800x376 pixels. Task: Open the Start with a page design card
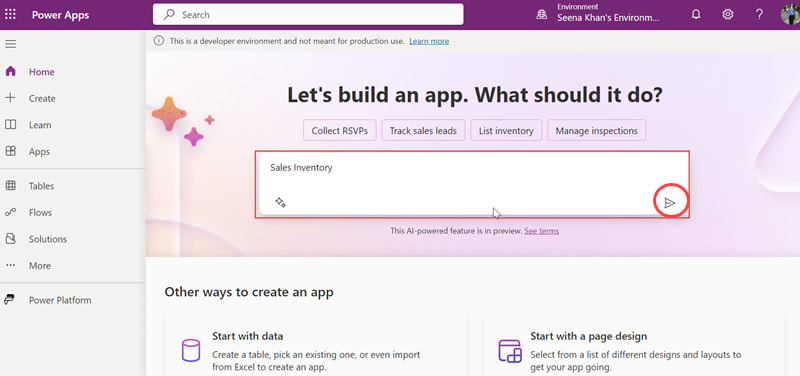coord(634,345)
